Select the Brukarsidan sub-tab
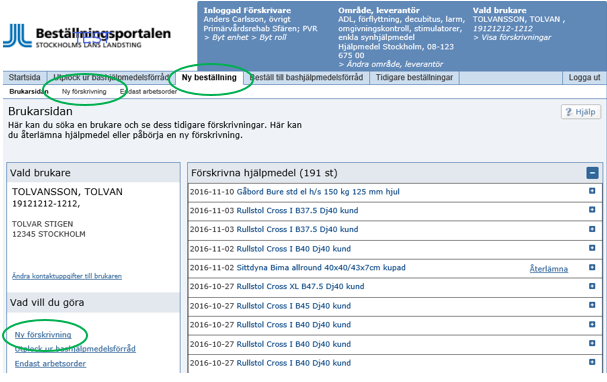This screenshot has height=382, width=607. [x=29, y=92]
